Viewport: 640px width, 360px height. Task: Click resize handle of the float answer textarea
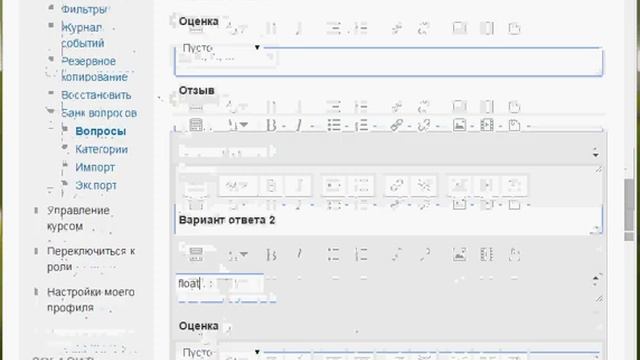[x=598, y=299]
